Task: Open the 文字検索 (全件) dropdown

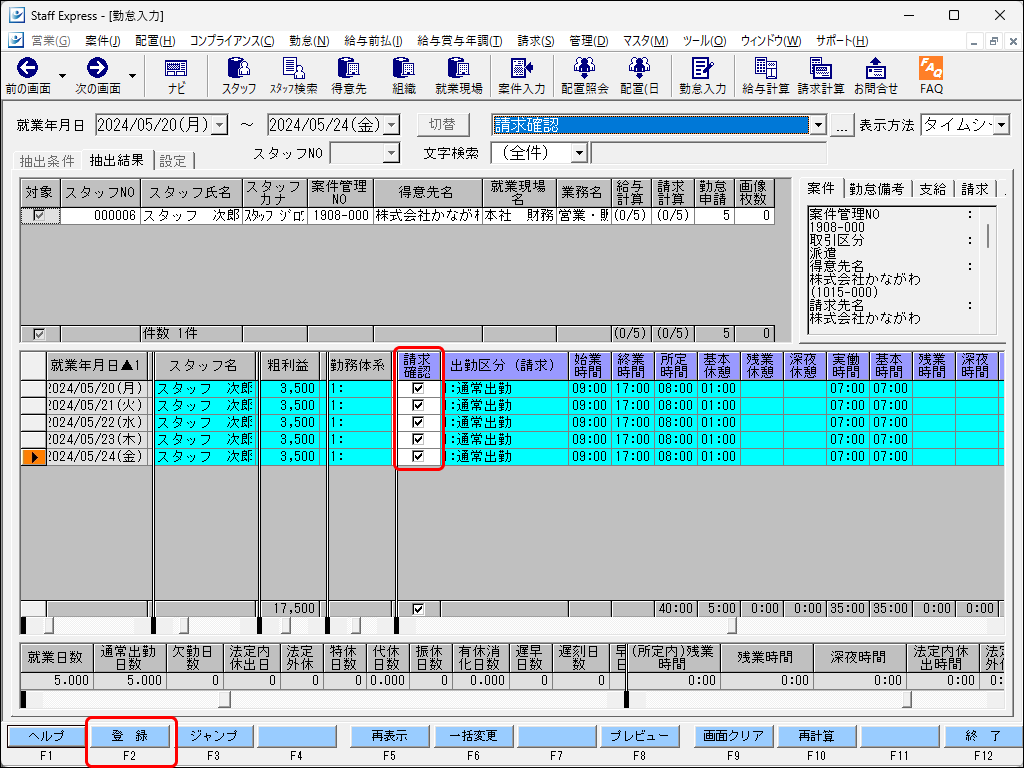Action: click(579, 153)
